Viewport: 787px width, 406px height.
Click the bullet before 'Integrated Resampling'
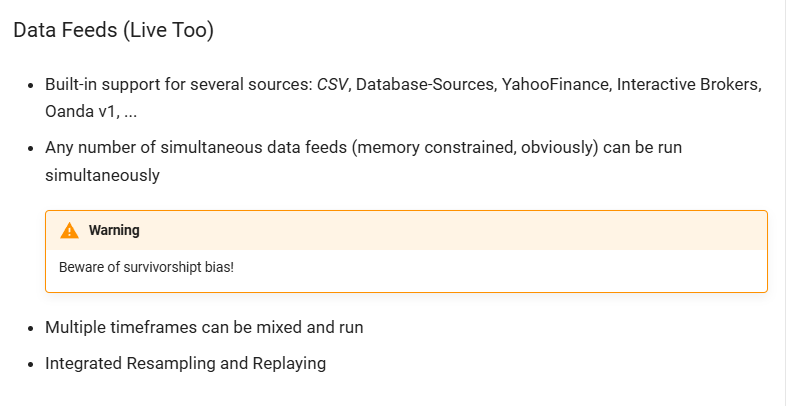pyautogui.click(x=32, y=363)
